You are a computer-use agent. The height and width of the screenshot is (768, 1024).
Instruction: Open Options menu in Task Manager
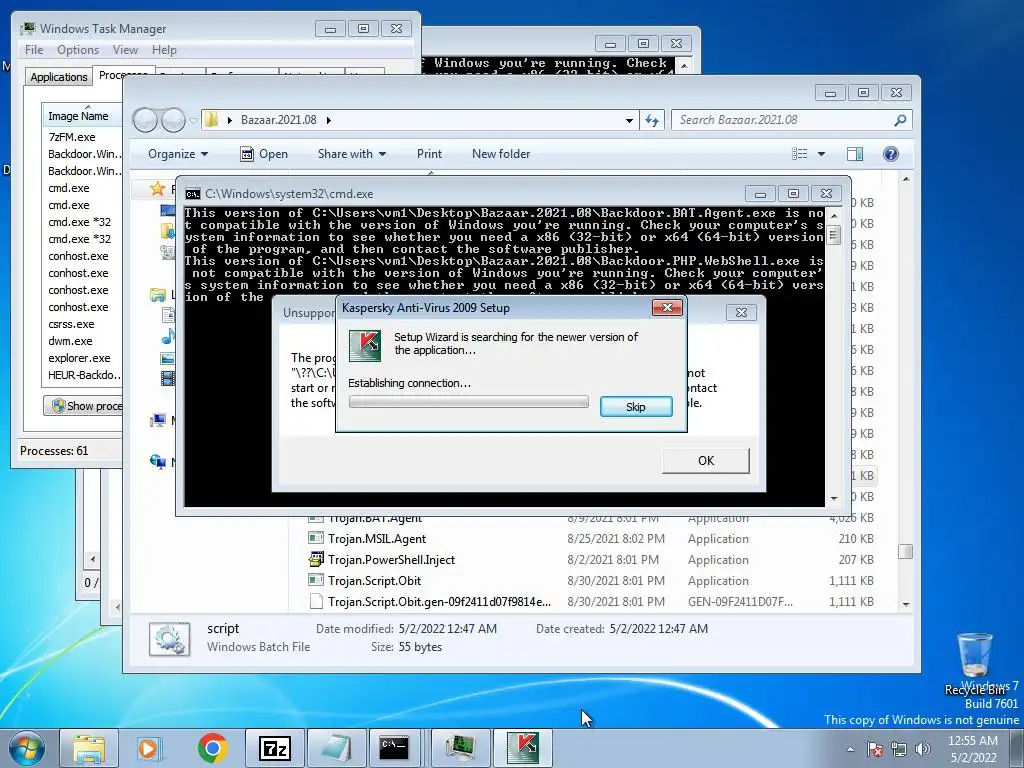(78, 50)
